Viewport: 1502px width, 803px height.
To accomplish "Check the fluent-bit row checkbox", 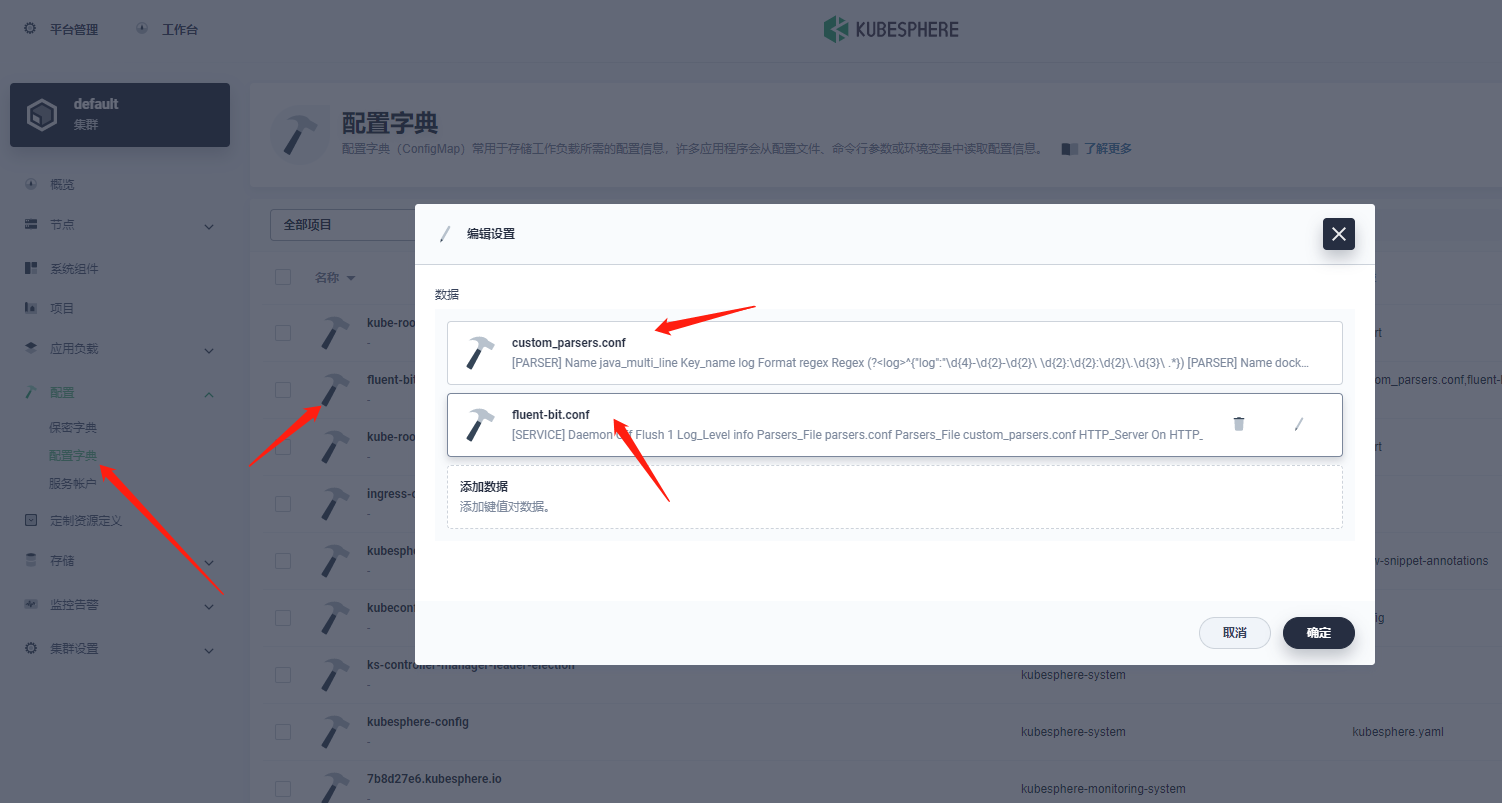I will pos(283,389).
